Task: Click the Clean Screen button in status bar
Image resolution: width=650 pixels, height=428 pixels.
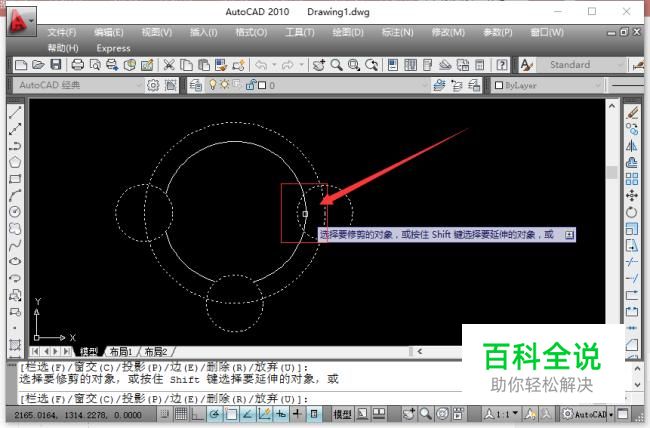Action: click(623, 413)
